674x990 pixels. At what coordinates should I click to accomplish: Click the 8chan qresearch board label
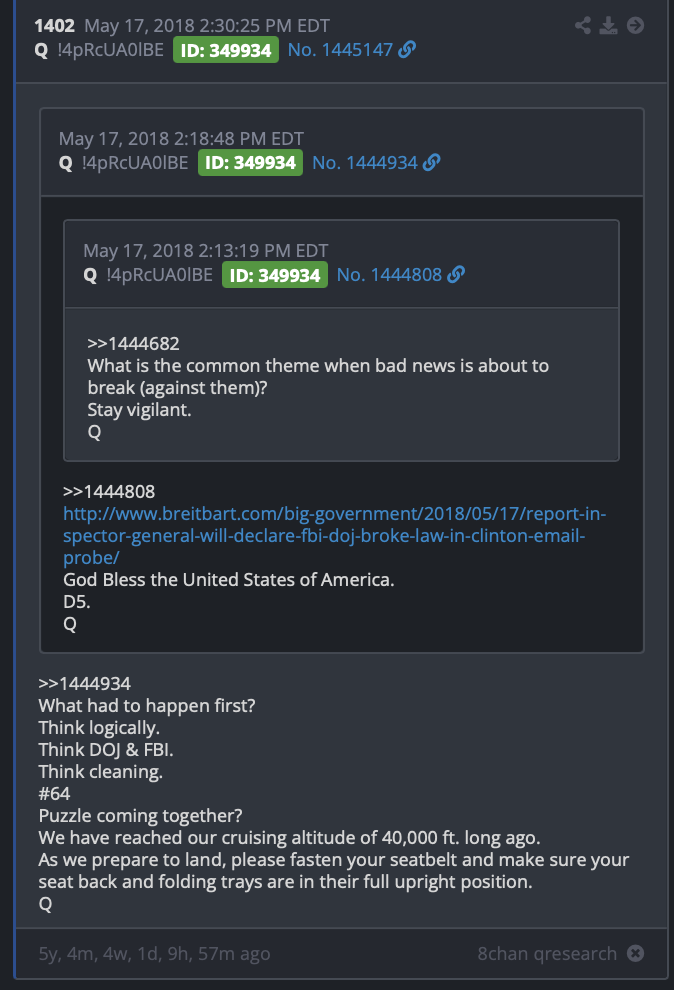coord(547,953)
